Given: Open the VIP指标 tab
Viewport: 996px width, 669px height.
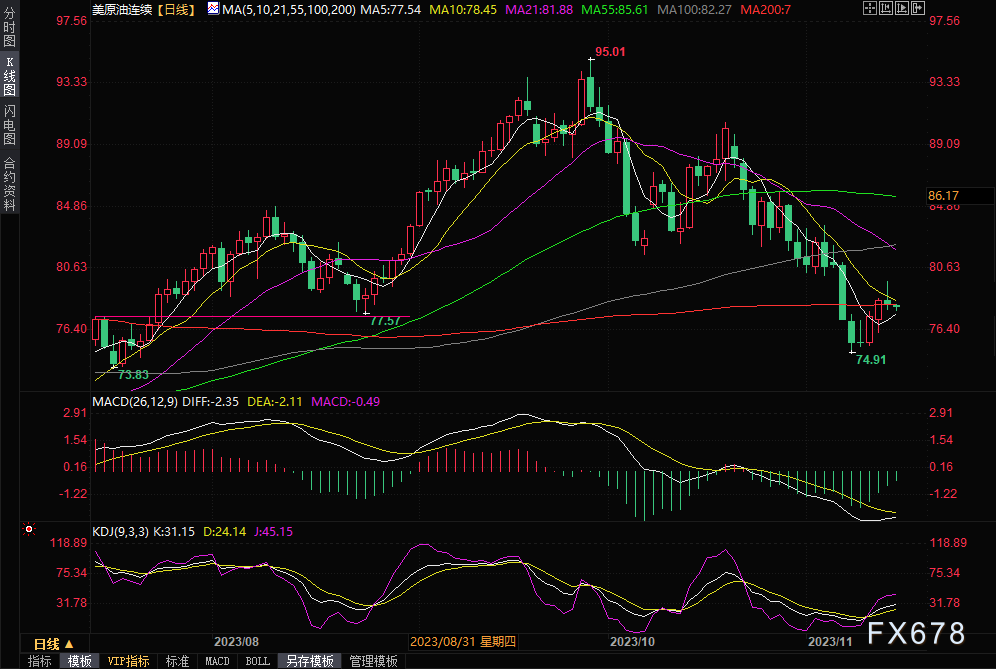Looking at the screenshot, I should [129, 661].
